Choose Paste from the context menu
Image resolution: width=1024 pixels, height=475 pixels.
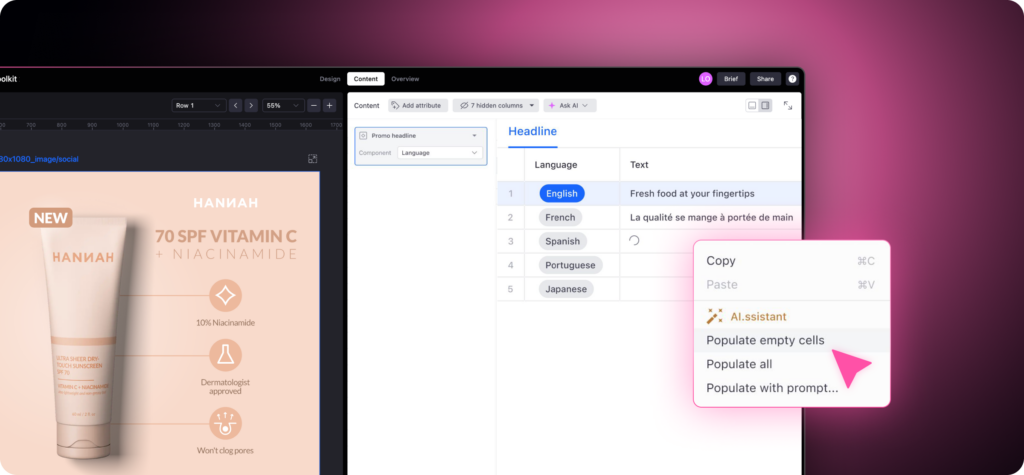[791, 285]
